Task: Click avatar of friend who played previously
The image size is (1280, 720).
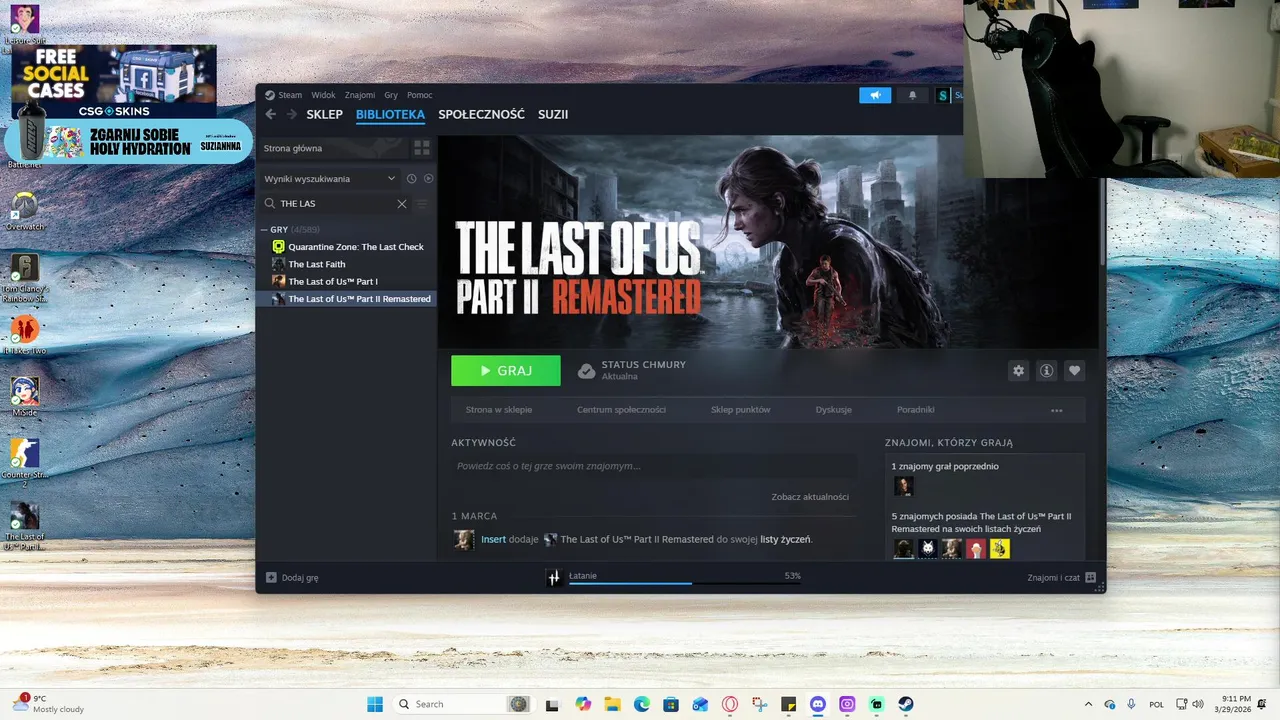Action: coord(903,487)
